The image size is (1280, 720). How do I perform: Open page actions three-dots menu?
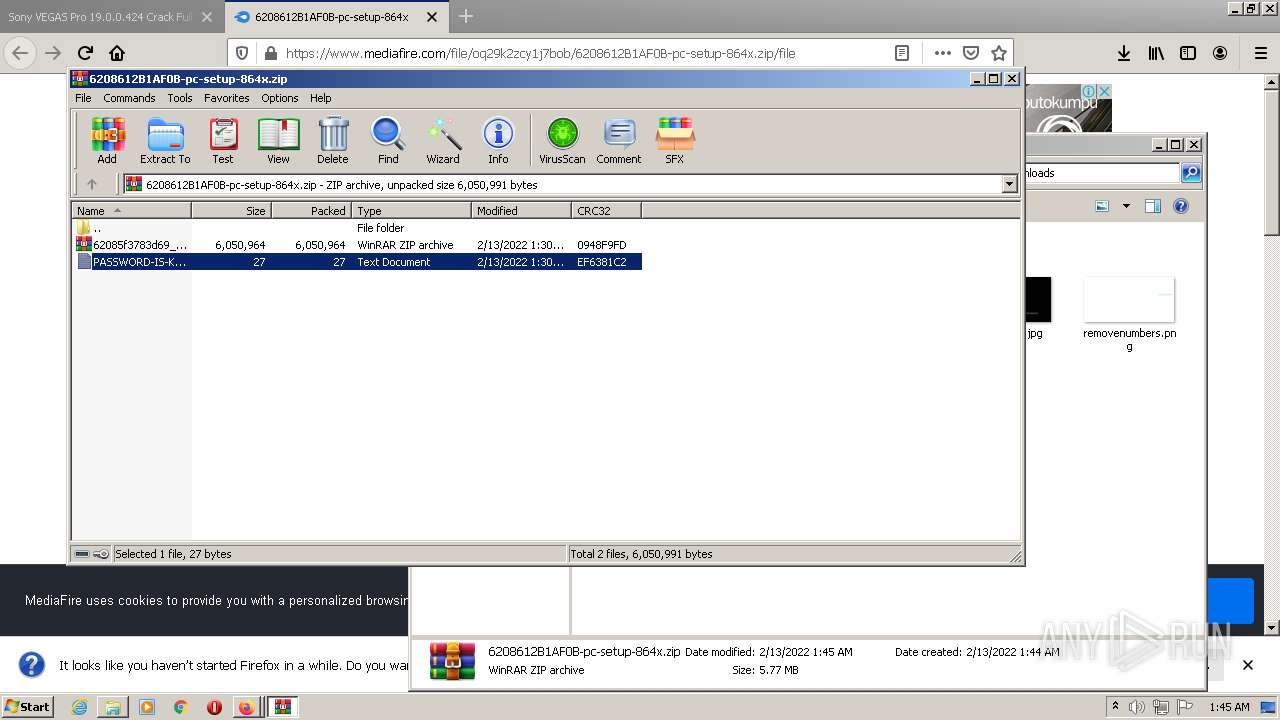click(x=943, y=53)
